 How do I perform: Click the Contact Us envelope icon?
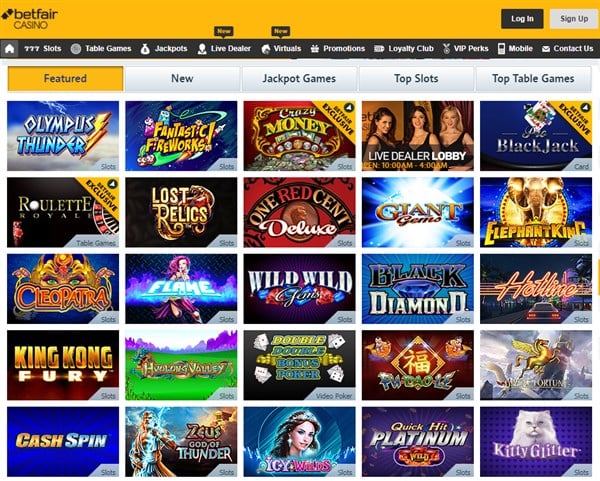coord(546,49)
